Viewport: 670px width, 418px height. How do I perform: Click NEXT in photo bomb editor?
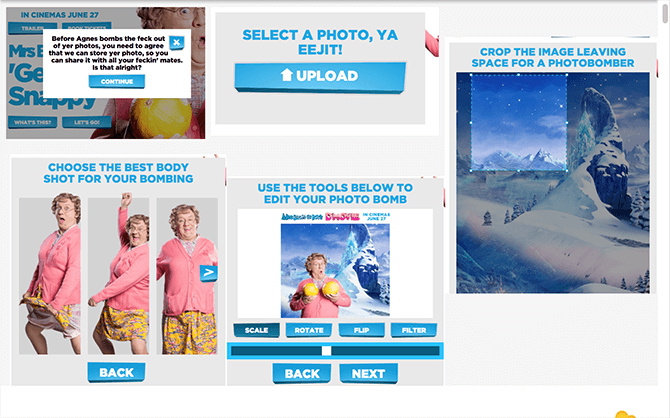(x=368, y=374)
